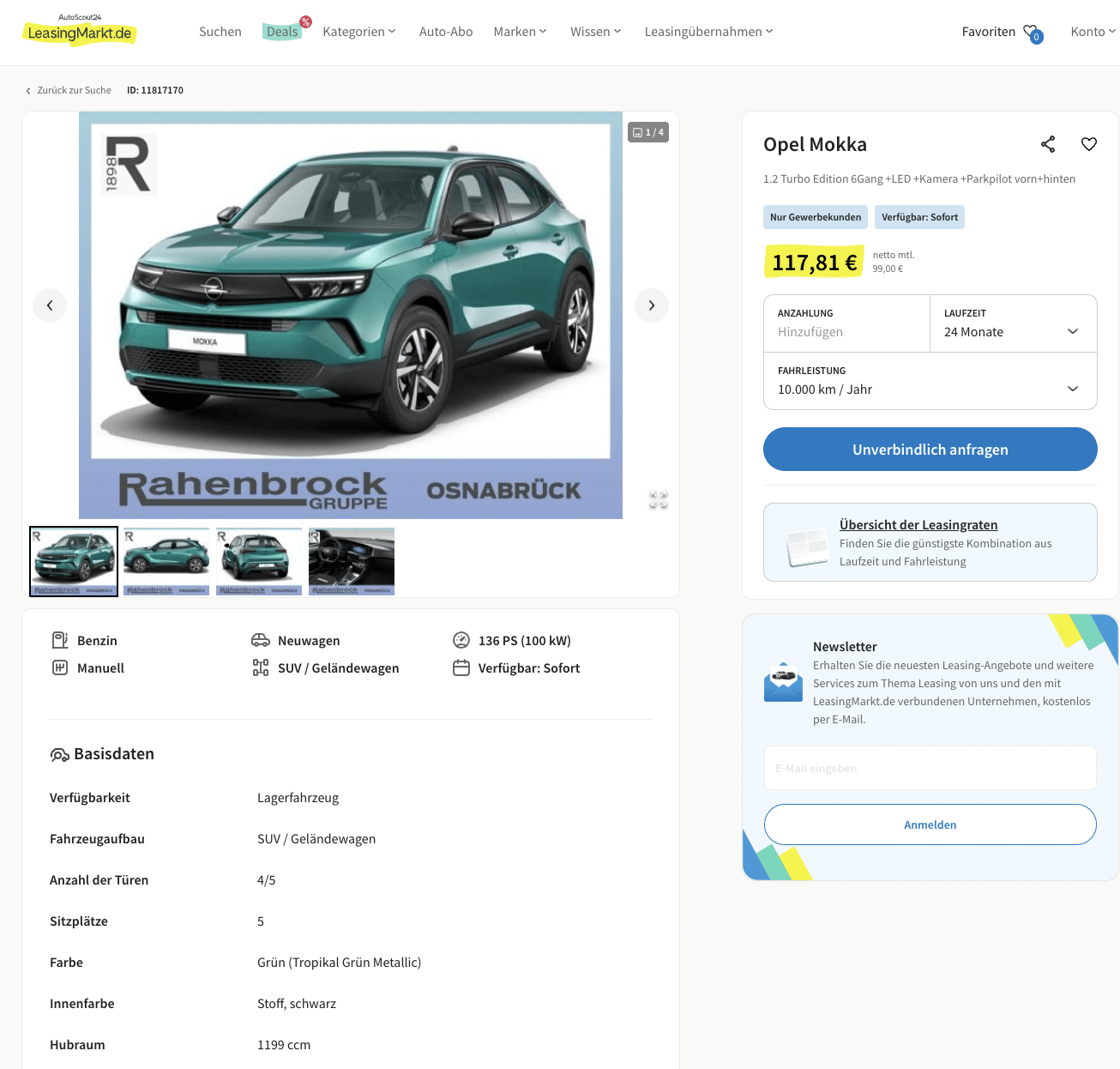
Task: Open the Fahrleistung 10.000 km / Jahr dropdown
Action: click(930, 381)
